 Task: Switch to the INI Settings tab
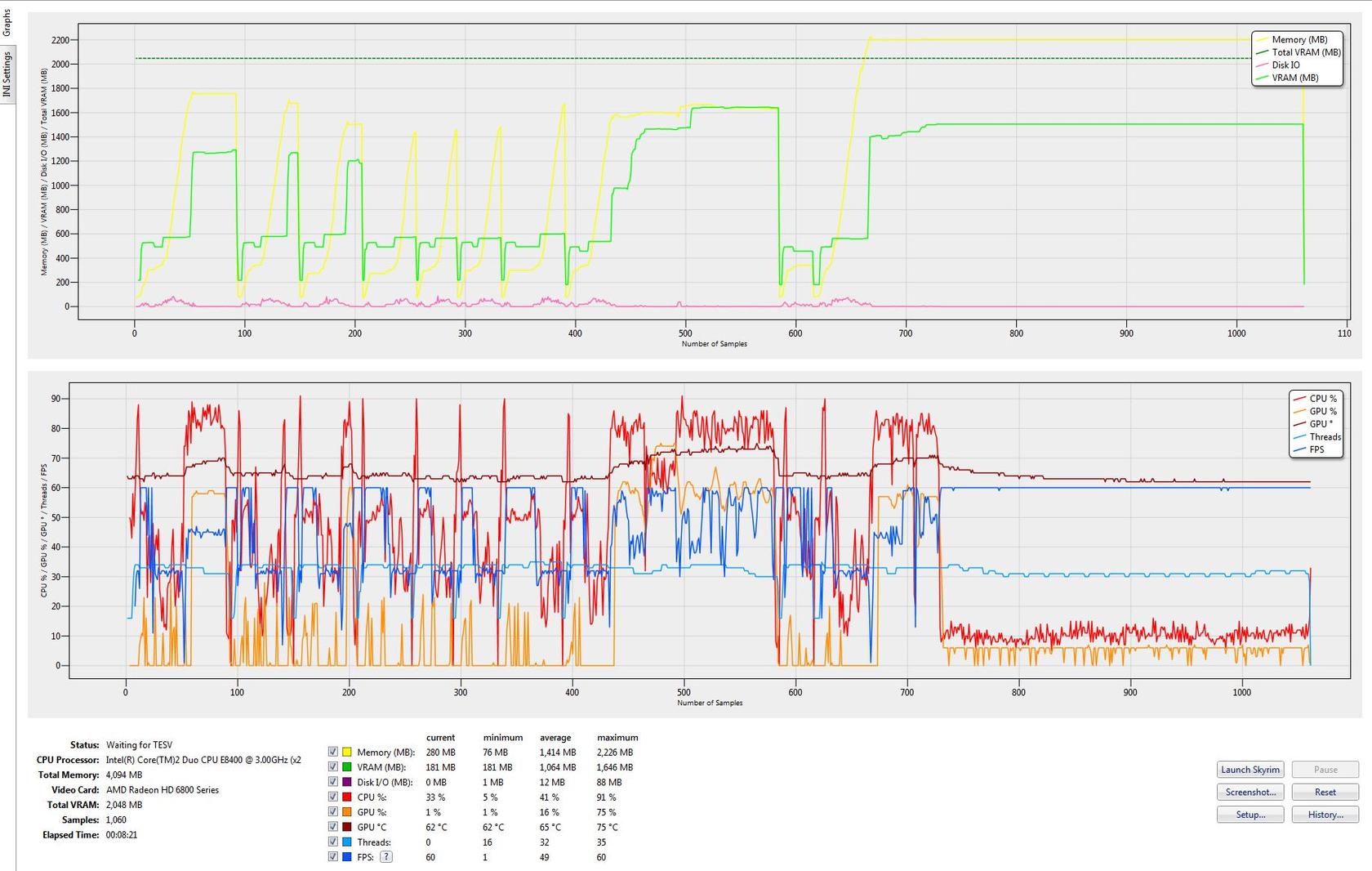click(7, 74)
